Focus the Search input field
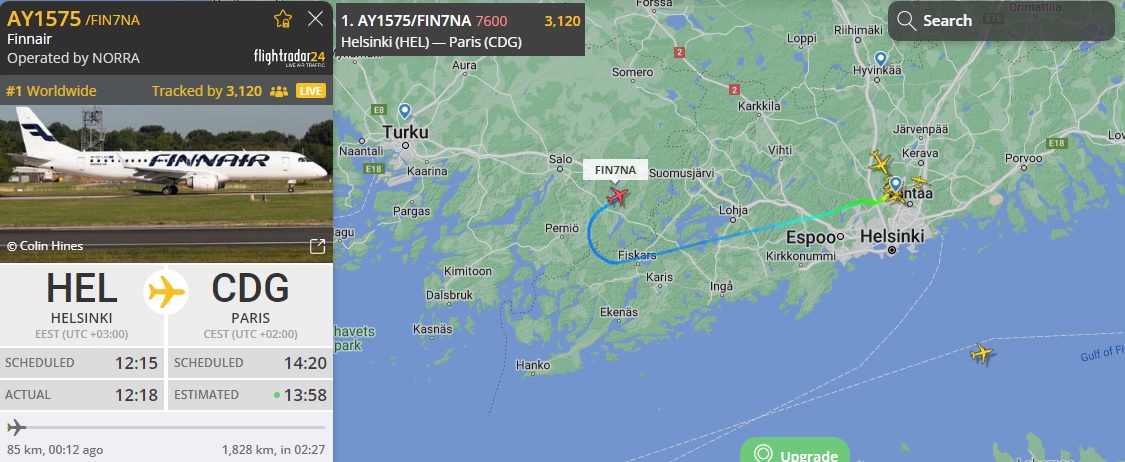Viewport: 1125px width, 462px height. pyautogui.click(x=1001, y=21)
